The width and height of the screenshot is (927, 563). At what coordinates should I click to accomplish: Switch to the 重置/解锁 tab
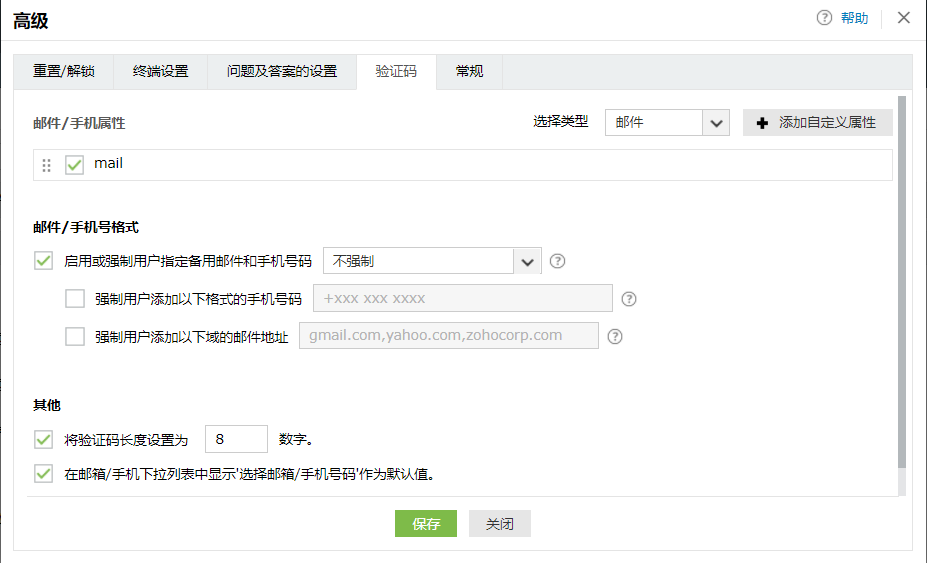[64, 72]
